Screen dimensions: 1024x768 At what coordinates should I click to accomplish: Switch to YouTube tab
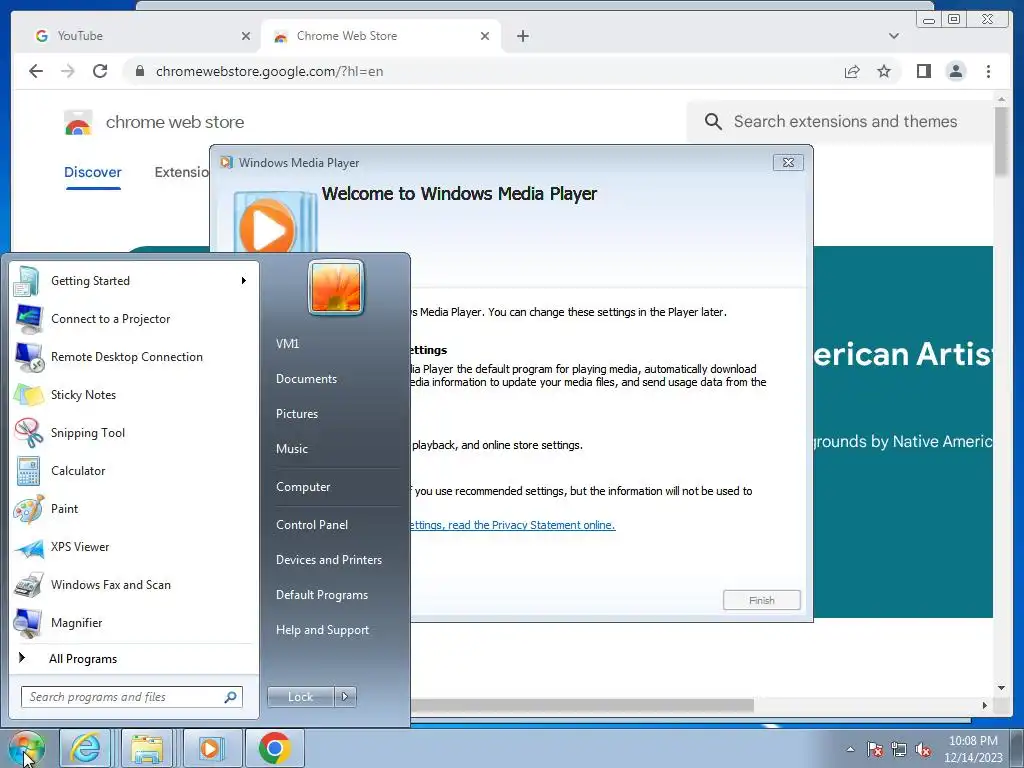click(x=136, y=36)
